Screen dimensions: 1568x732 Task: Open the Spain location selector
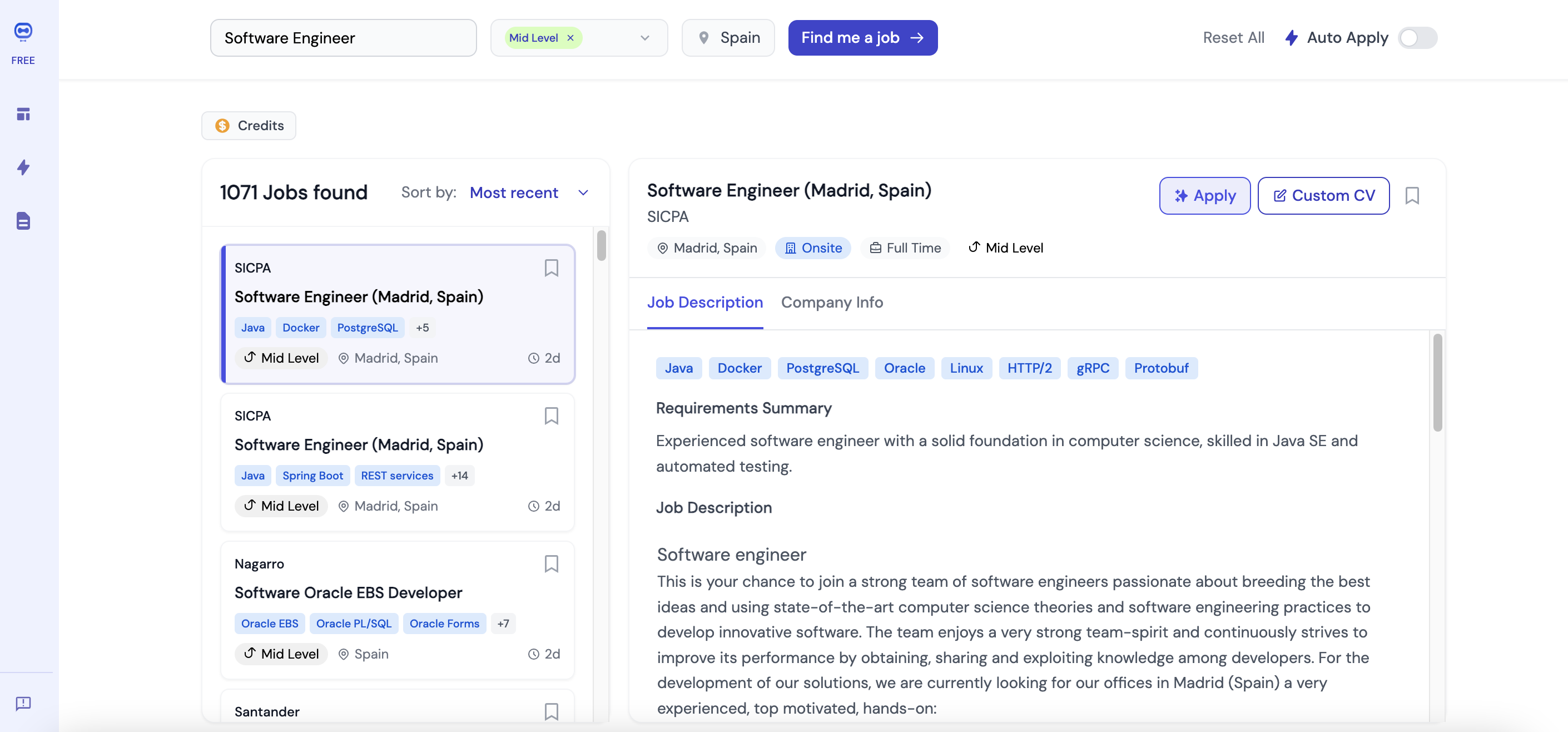[728, 38]
